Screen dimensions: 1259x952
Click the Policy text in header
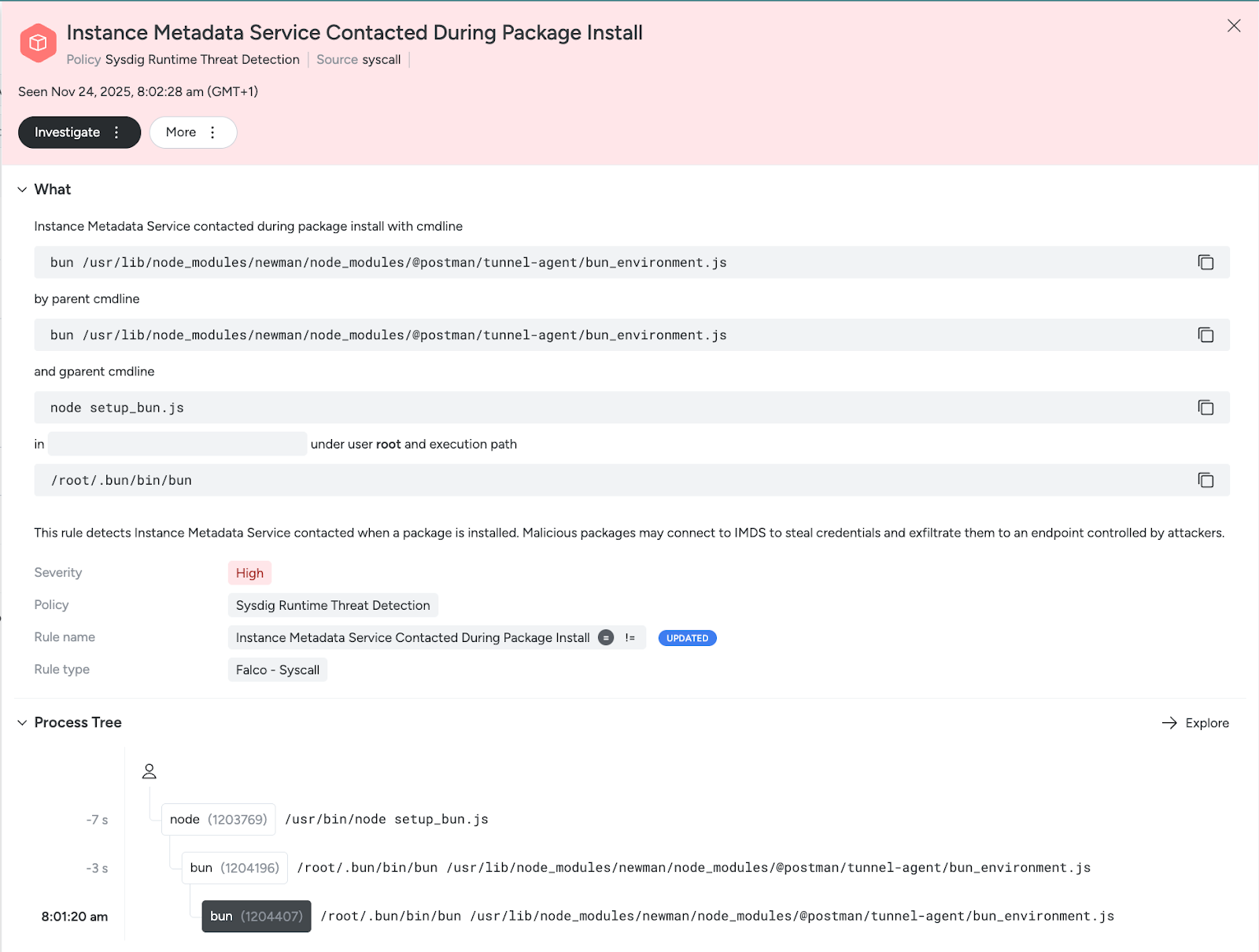coord(183,60)
